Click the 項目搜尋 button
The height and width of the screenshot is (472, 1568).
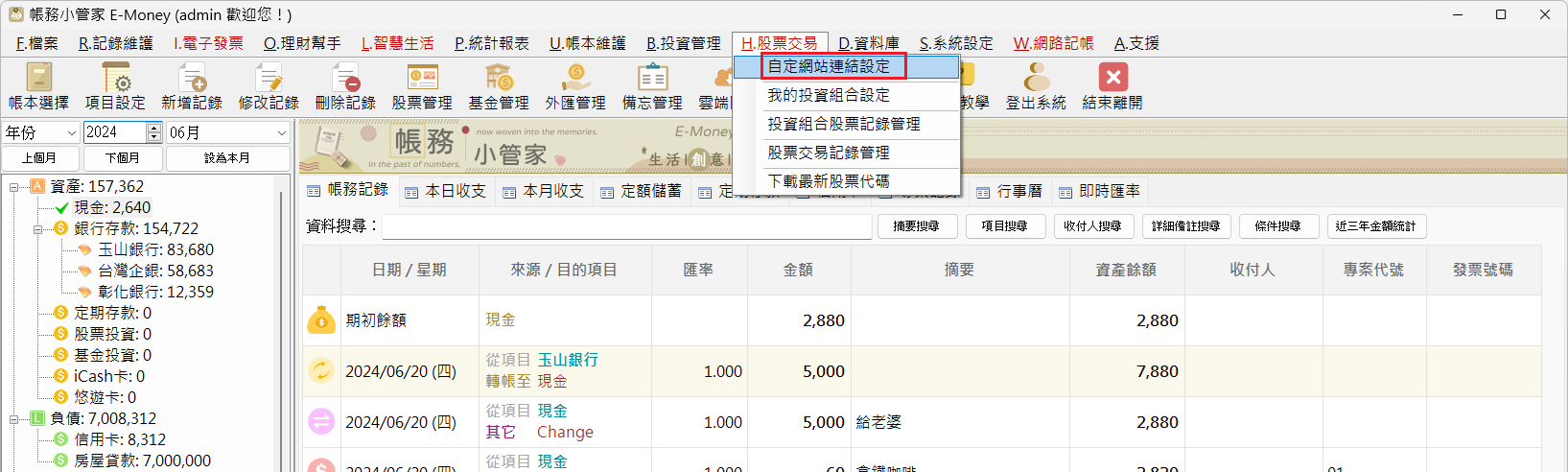click(1004, 226)
